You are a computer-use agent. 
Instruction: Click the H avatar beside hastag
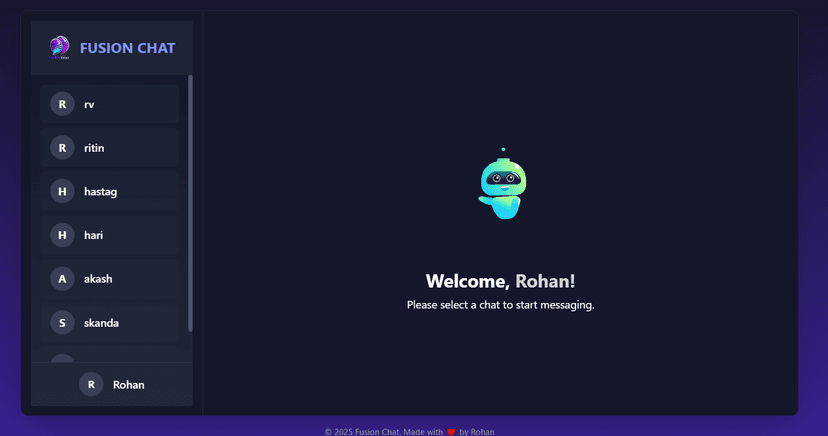(x=62, y=191)
